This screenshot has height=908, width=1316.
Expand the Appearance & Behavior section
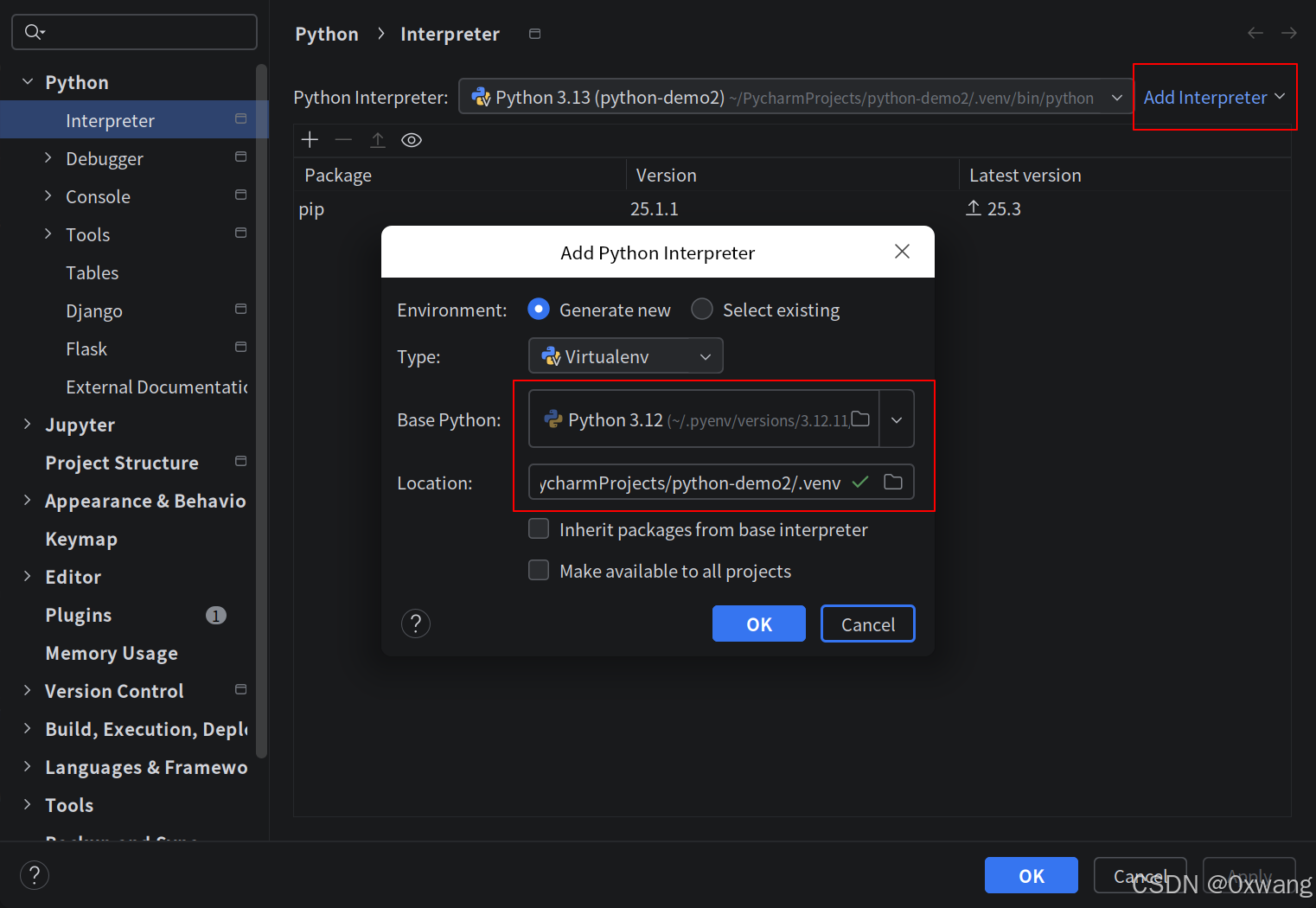pyautogui.click(x=28, y=500)
